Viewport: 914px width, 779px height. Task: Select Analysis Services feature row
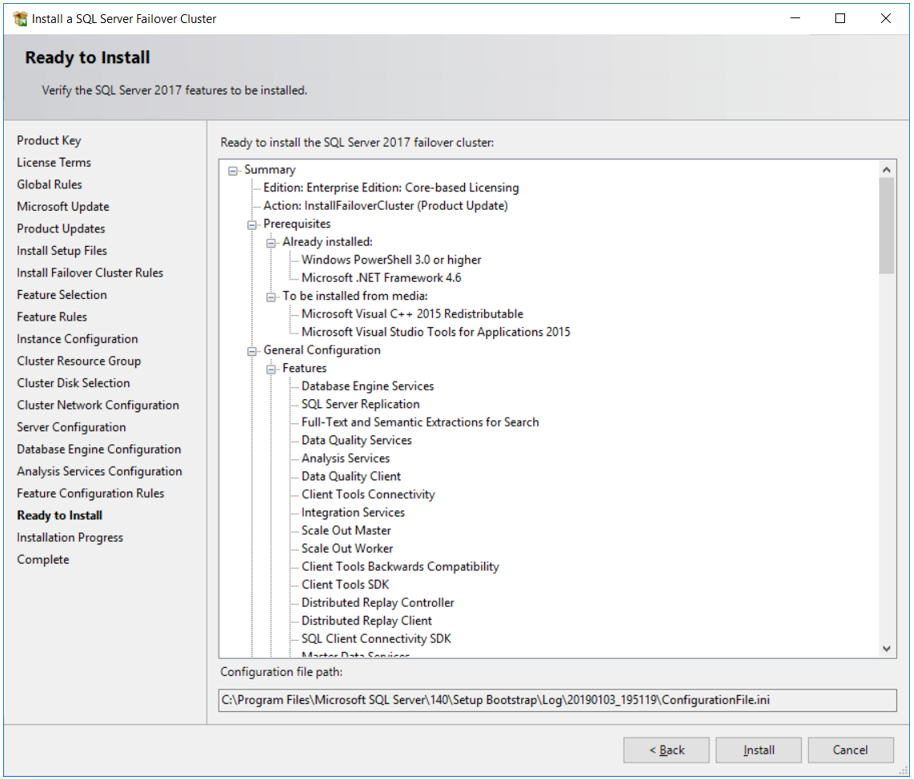click(x=346, y=459)
